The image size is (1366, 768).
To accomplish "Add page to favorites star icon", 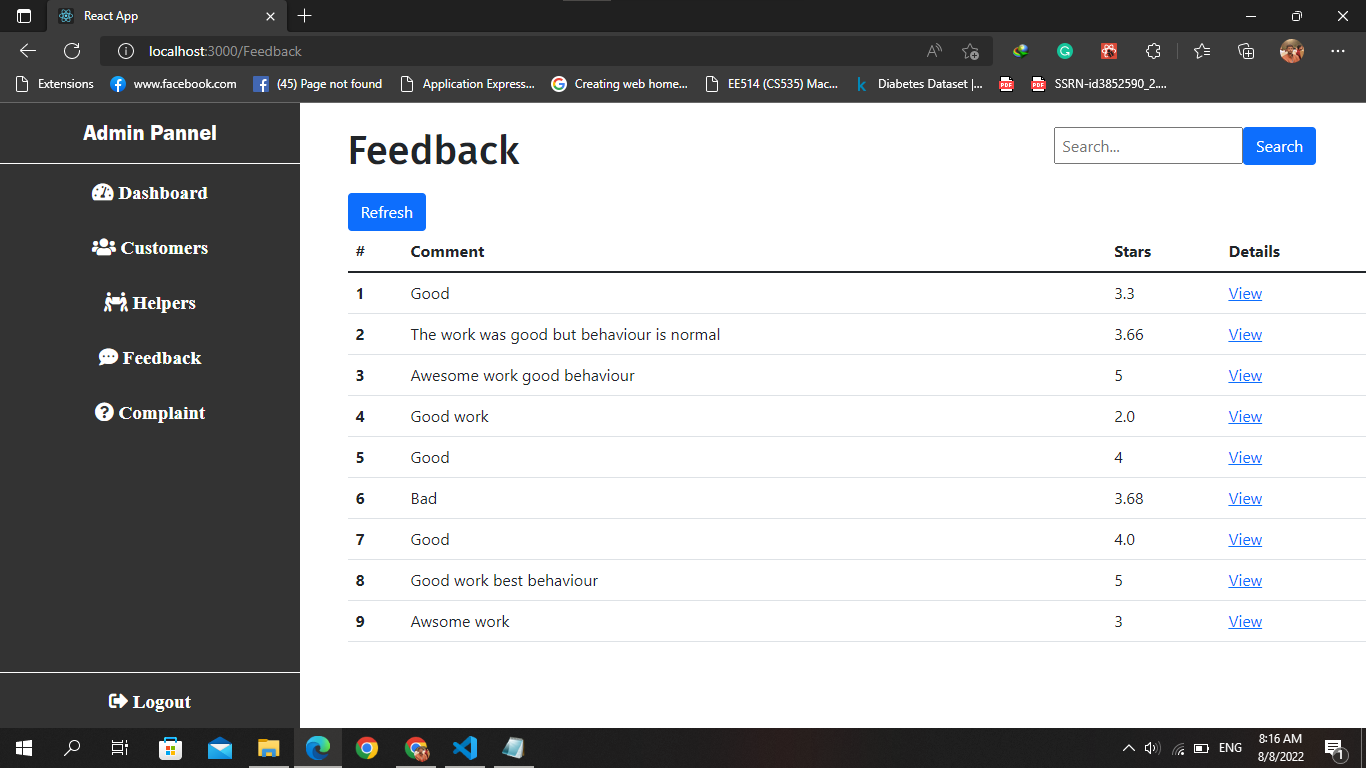I will (x=970, y=51).
